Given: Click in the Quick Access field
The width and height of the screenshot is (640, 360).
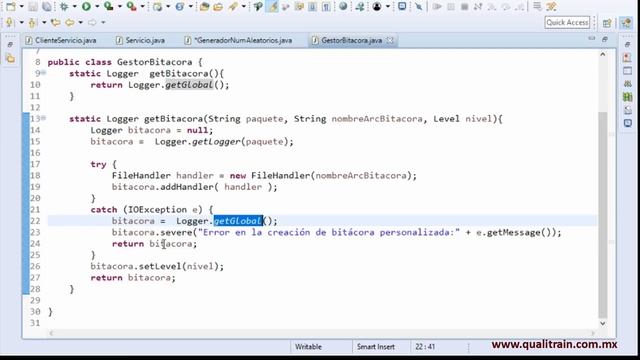Looking at the screenshot, I should click(567, 22).
